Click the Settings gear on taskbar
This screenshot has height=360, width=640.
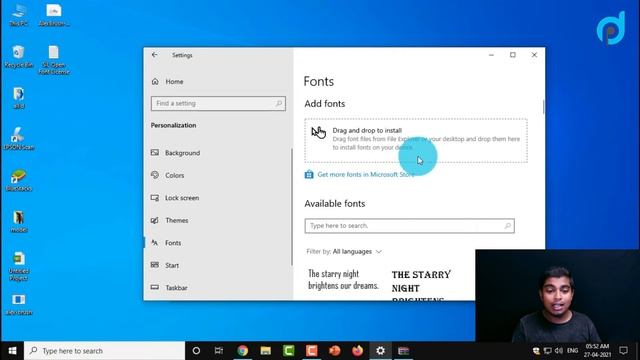point(380,351)
